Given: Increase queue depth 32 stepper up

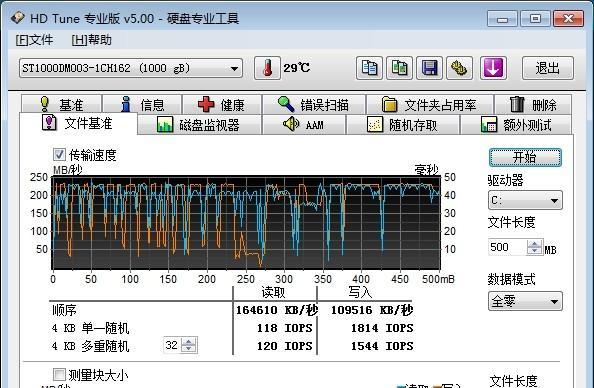Looking at the screenshot, I should (x=189, y=341).
